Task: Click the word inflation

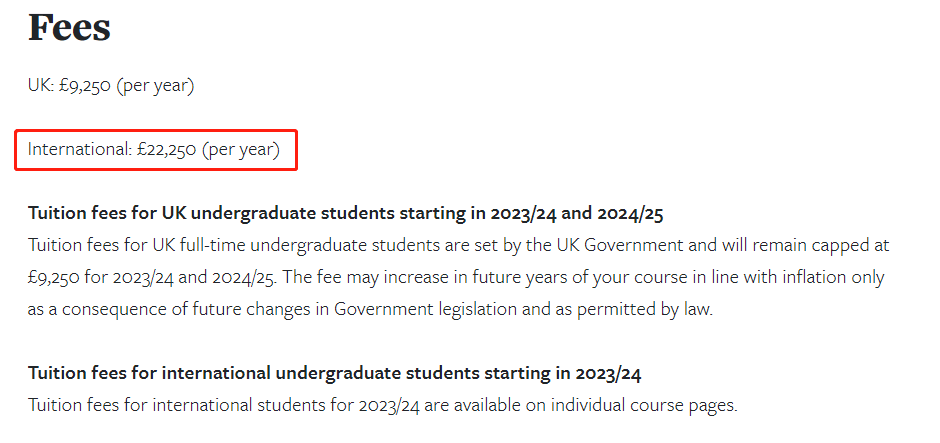Action: coord(820,278)
